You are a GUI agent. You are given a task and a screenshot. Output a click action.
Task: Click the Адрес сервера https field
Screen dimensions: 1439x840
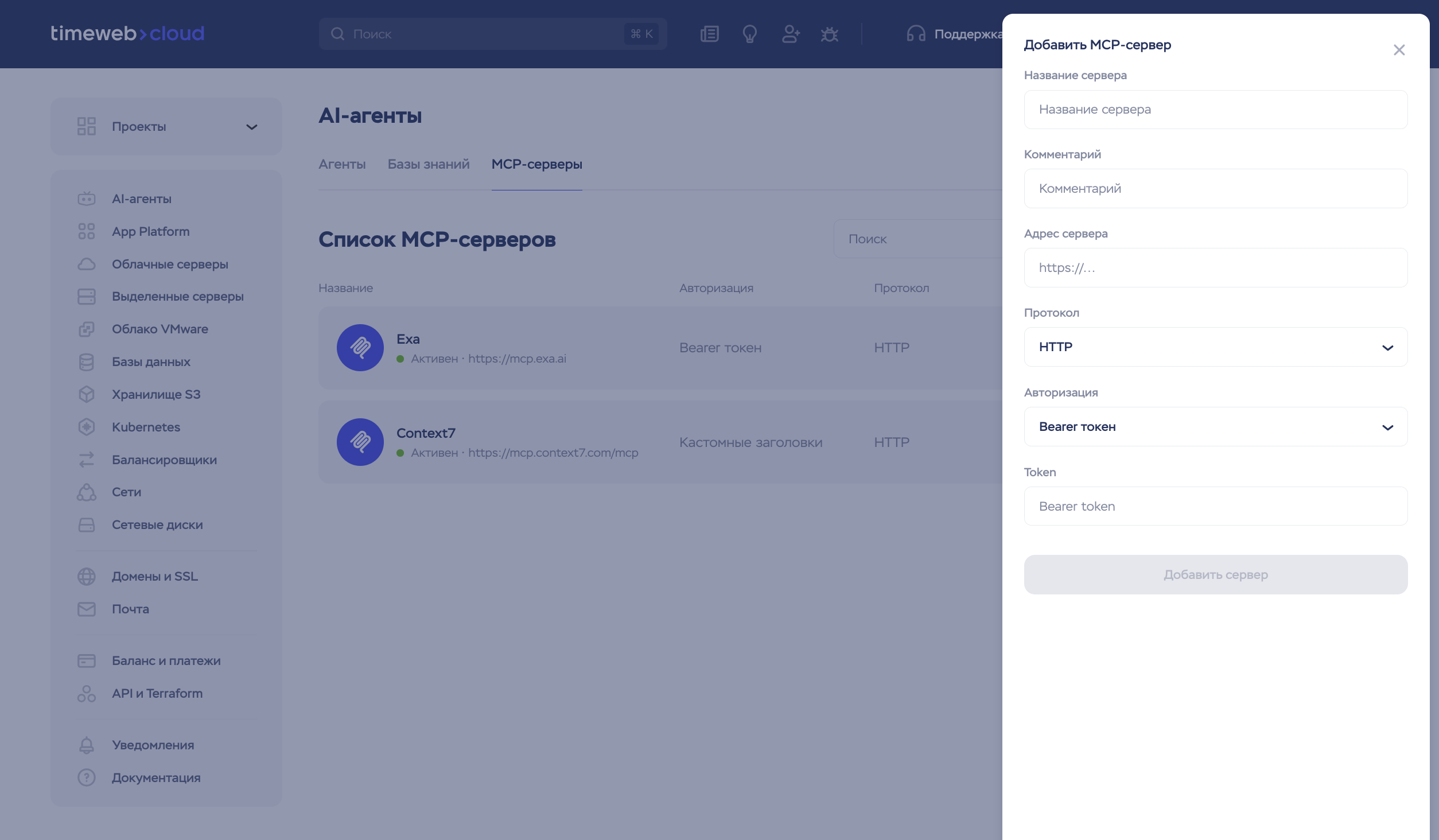coord(1215,268)
